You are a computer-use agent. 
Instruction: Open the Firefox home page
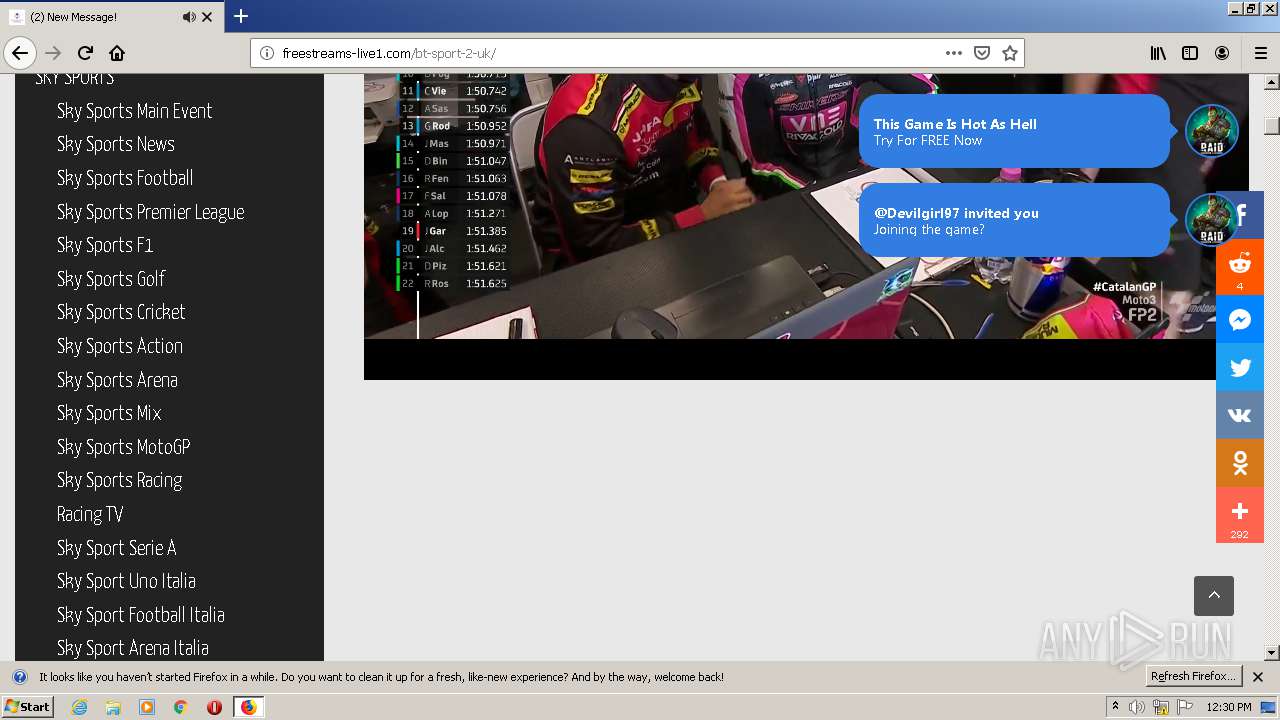117,53
